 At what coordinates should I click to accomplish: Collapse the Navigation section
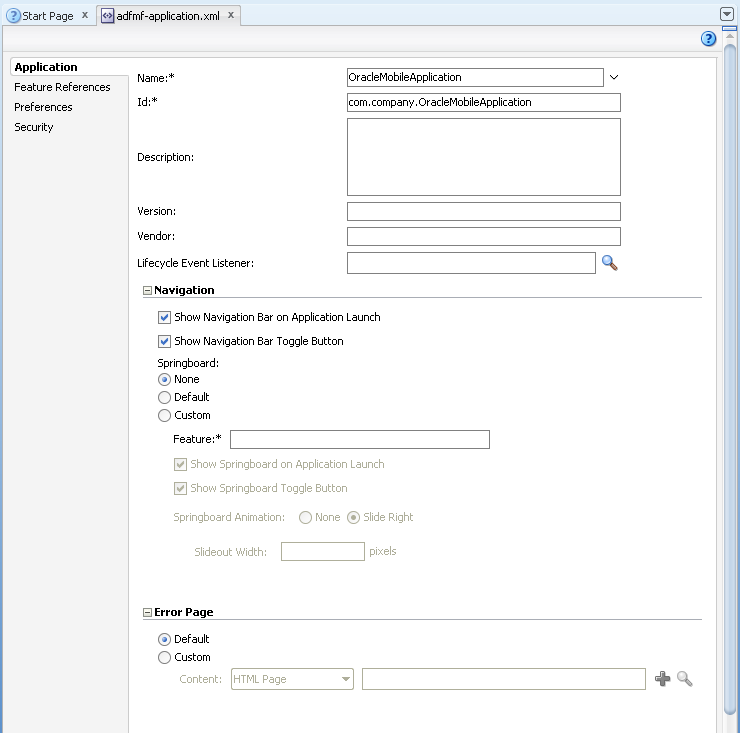coord(147,291)
